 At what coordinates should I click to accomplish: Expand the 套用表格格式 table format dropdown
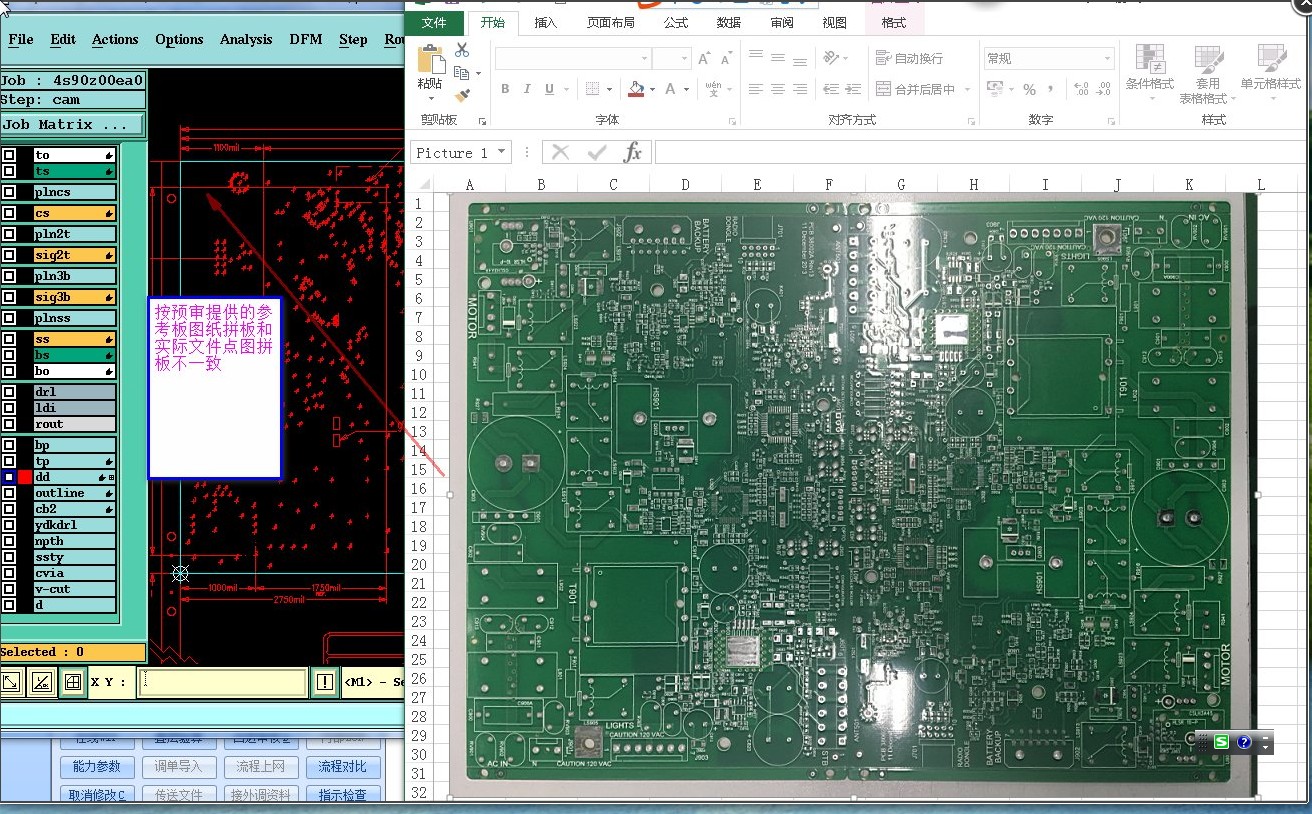pos(1231,99)
